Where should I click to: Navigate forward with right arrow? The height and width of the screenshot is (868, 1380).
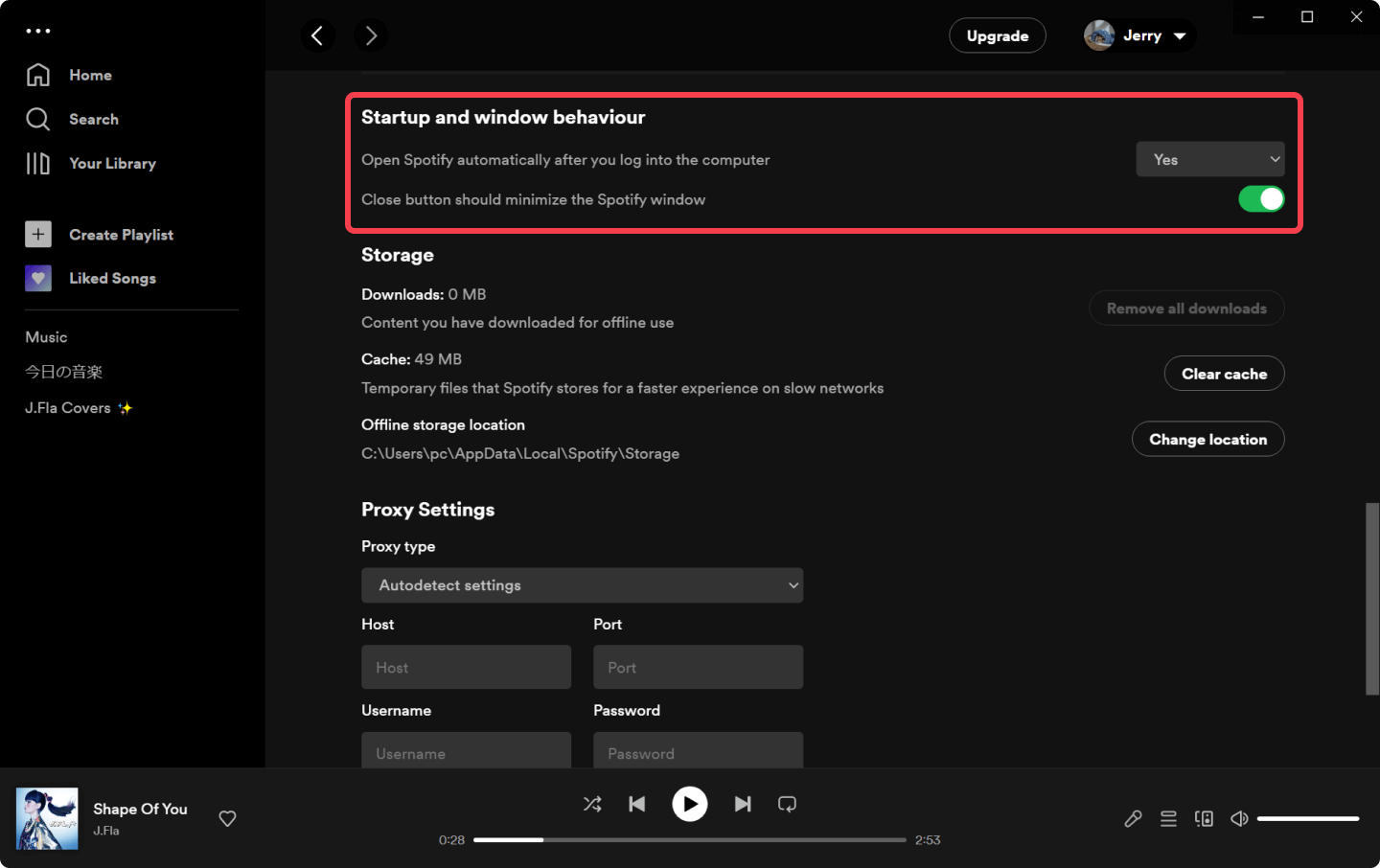pyautogui.click(x=371, y=35)
